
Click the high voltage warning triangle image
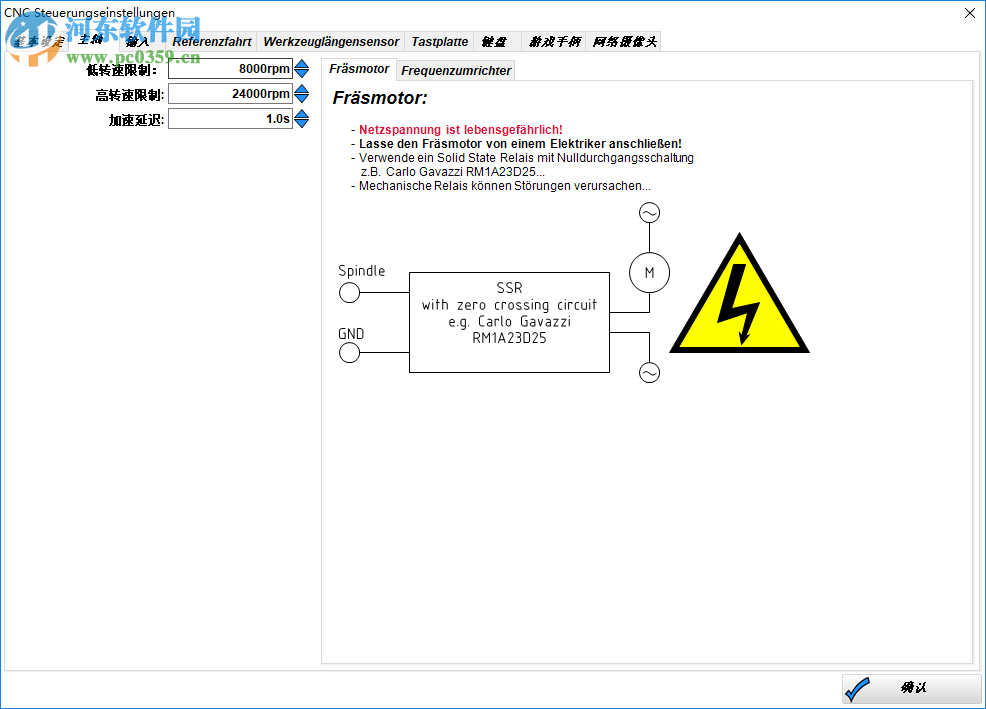740,293
